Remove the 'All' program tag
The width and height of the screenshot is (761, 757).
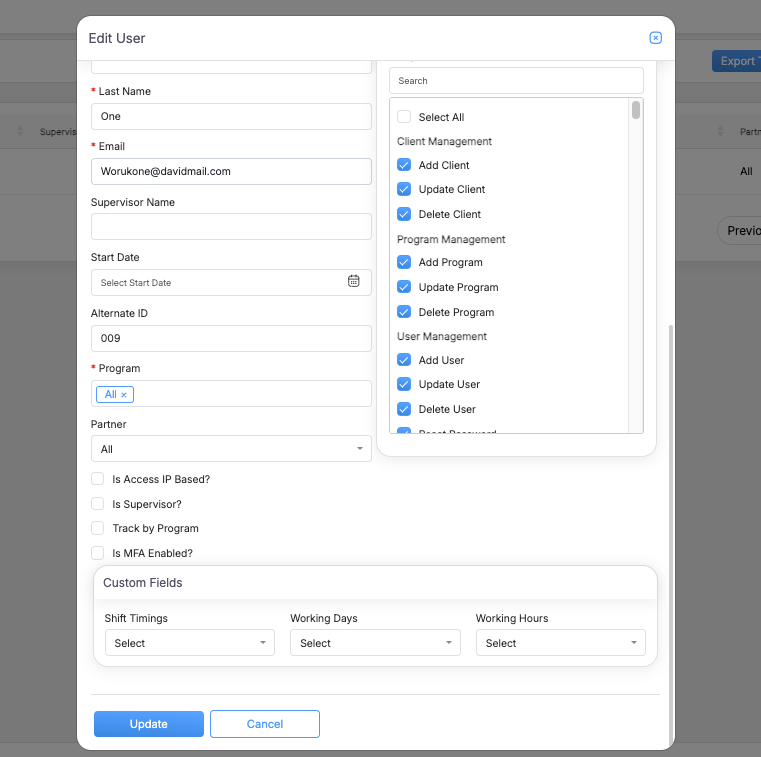coord(124,395)
